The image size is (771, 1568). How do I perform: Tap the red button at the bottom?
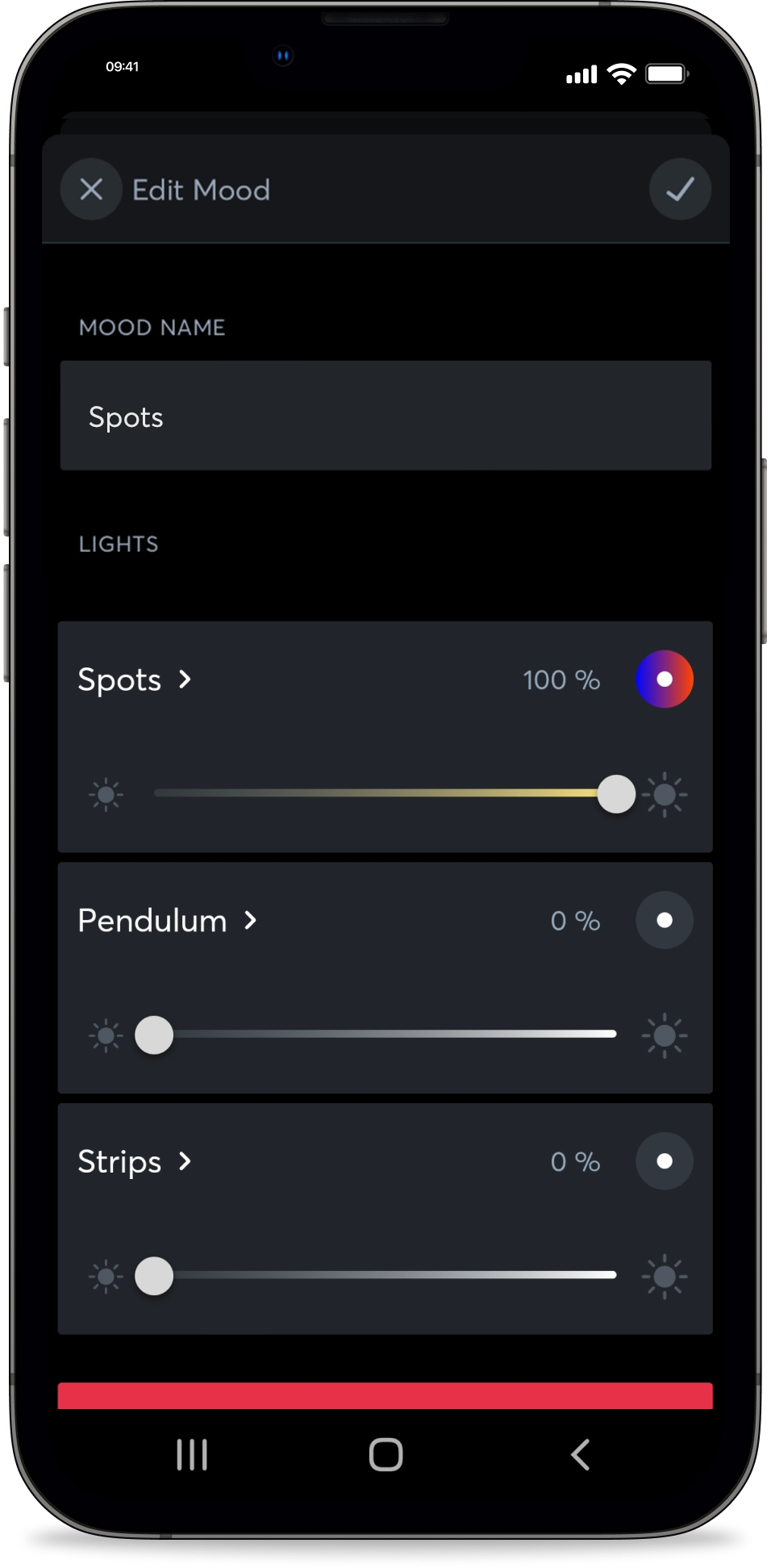click(x=385, y=1396)
